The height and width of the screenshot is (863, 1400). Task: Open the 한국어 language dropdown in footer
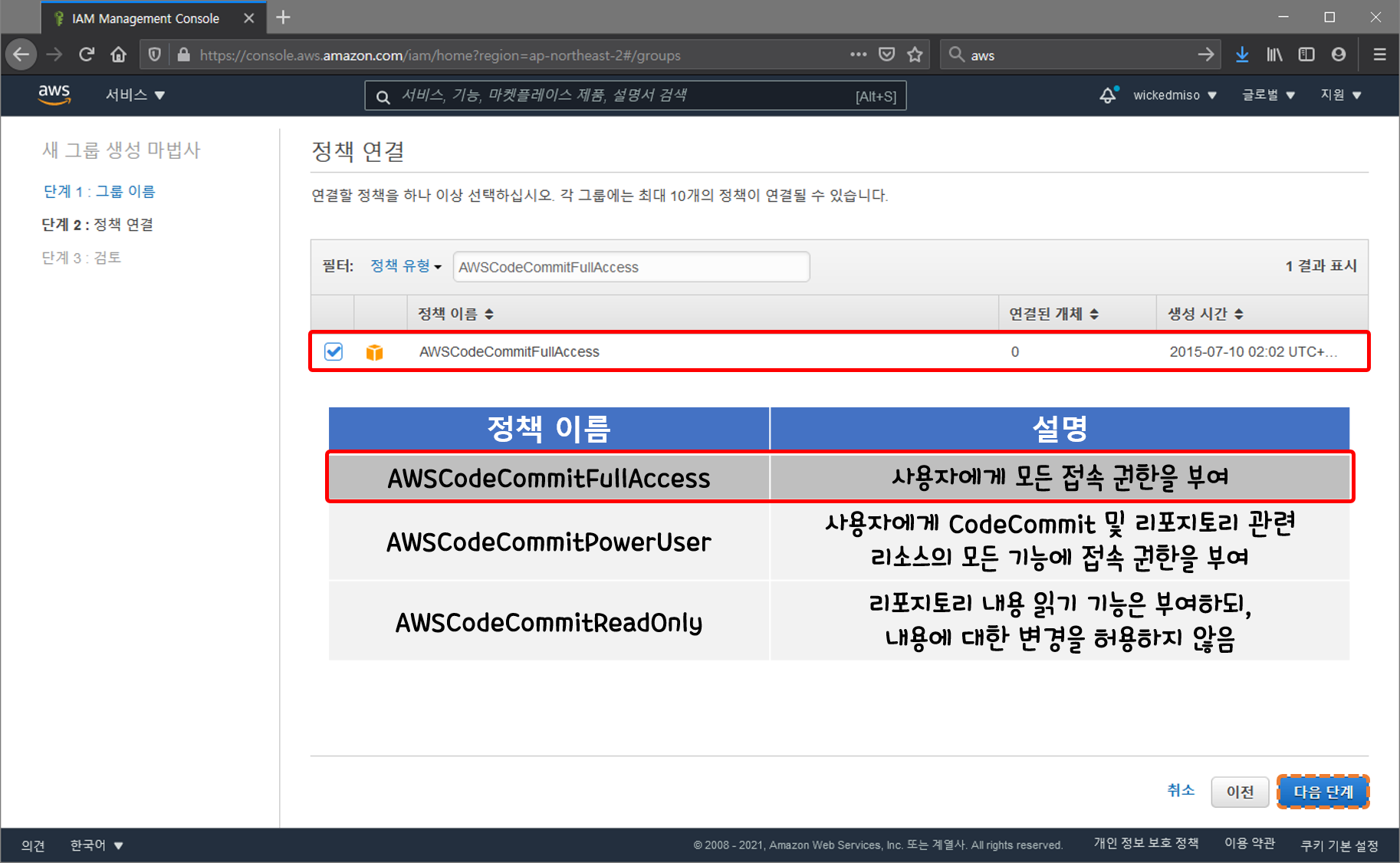point(97,845)
